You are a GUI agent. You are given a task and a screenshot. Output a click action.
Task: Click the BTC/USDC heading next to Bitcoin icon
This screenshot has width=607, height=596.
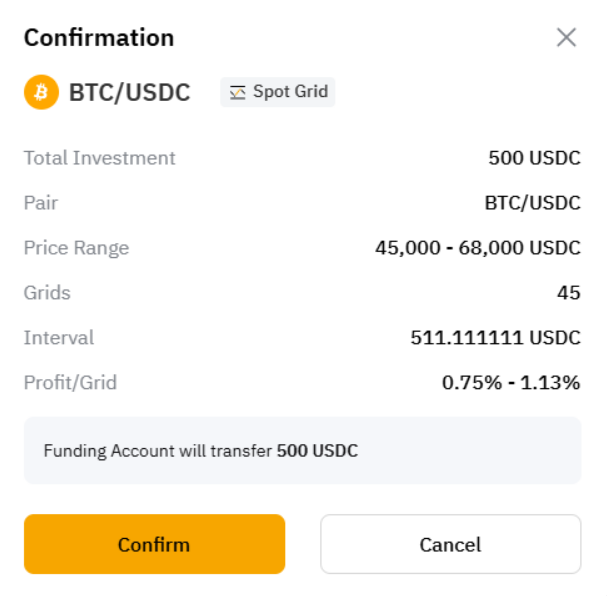pyautogui.click(x=129, y=93)
